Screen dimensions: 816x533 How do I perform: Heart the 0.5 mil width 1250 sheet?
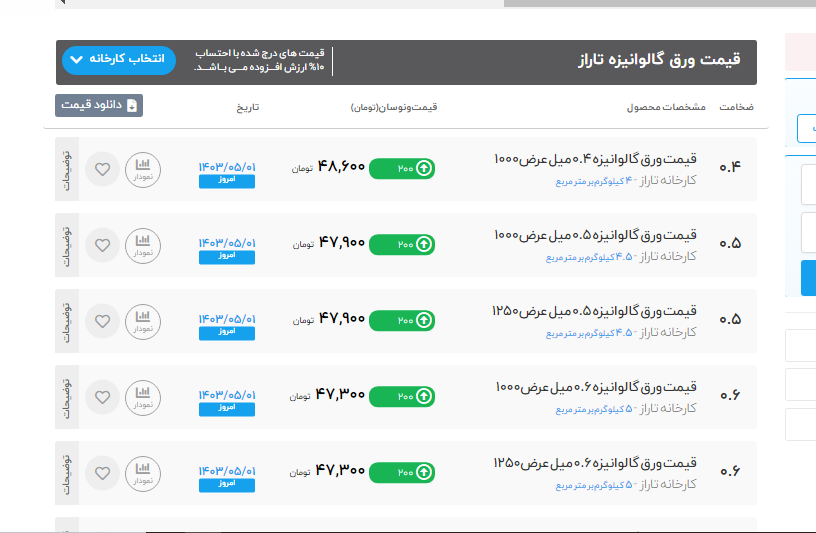[102, 320]
